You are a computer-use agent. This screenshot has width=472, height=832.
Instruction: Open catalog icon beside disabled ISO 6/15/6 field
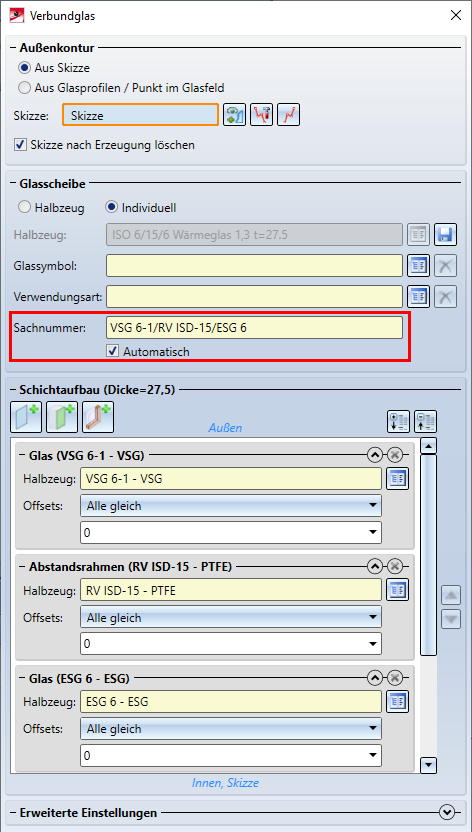click(418, 234)
